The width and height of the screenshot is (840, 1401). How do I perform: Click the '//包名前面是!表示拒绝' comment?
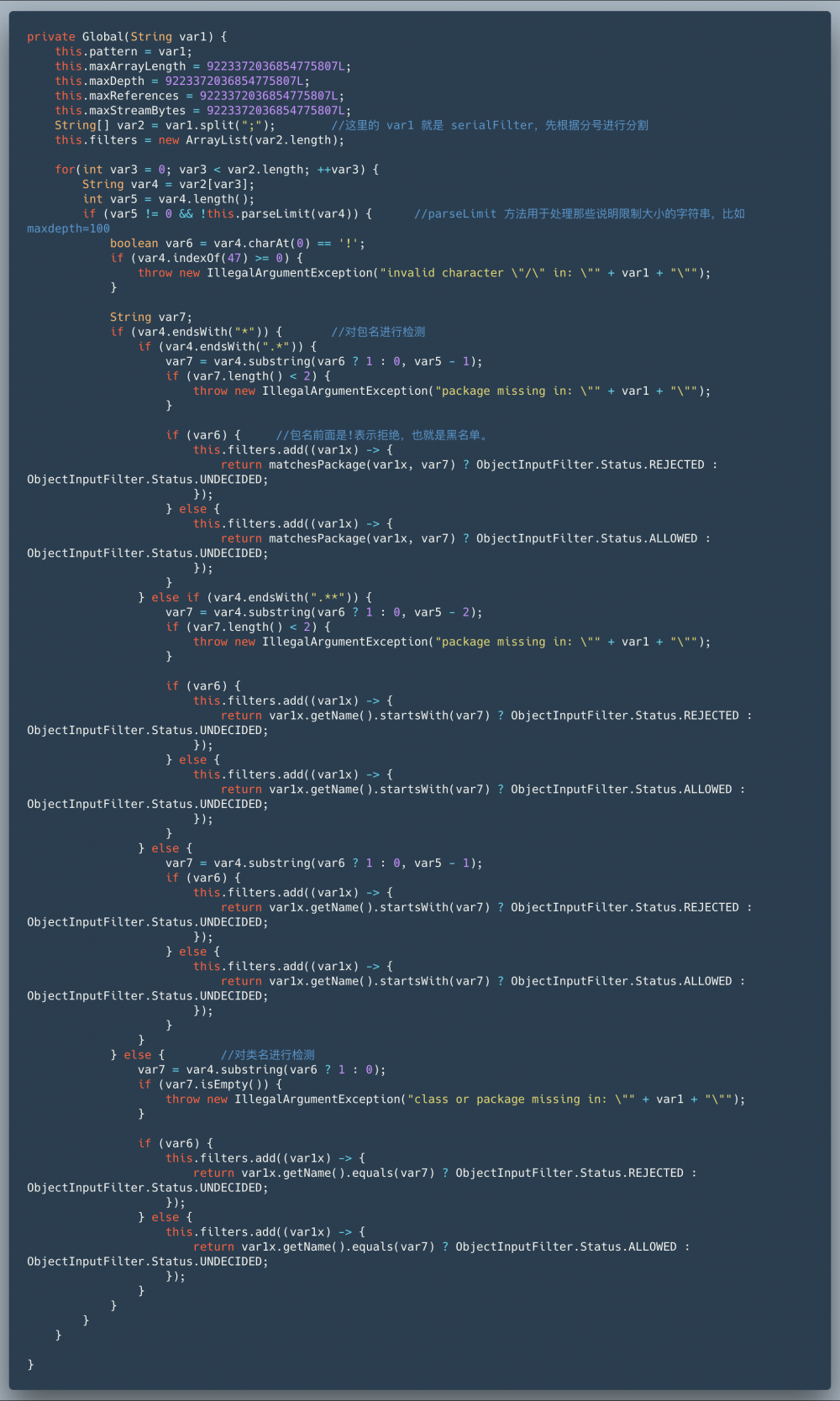coord(382,435)
